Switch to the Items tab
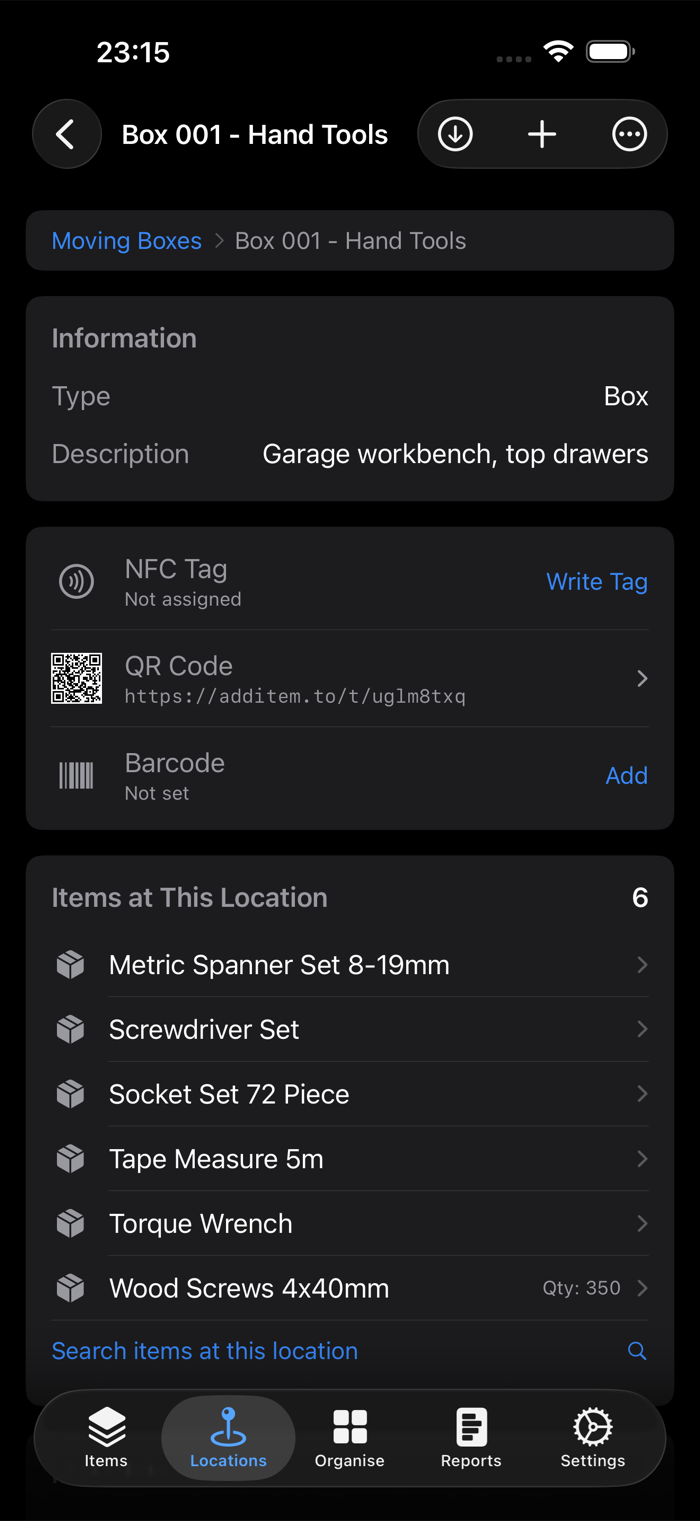700x1521 pixels. pos(106,1438)
